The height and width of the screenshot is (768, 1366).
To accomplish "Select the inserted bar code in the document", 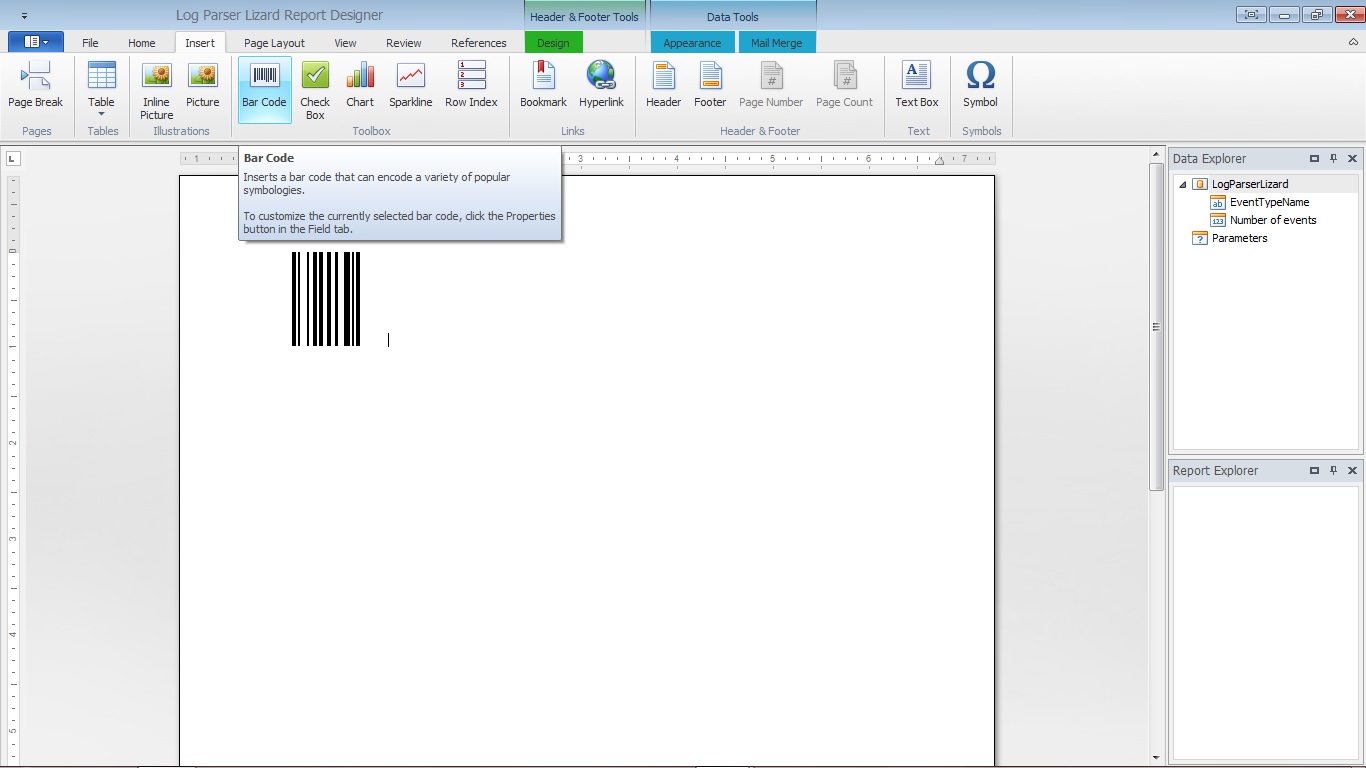I will click(326, 299).
